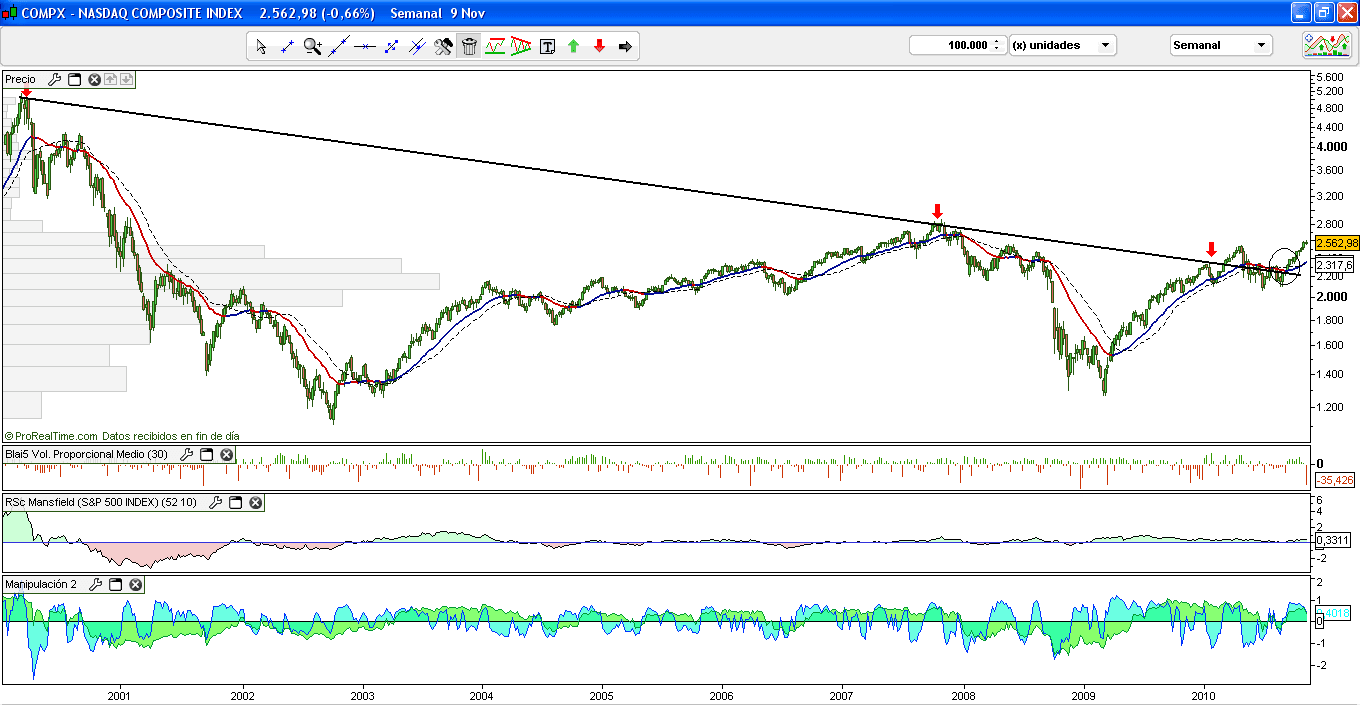1360x705 pixels.
Task: Open the wrench and hammer settings tool
Action: point(443,46)
